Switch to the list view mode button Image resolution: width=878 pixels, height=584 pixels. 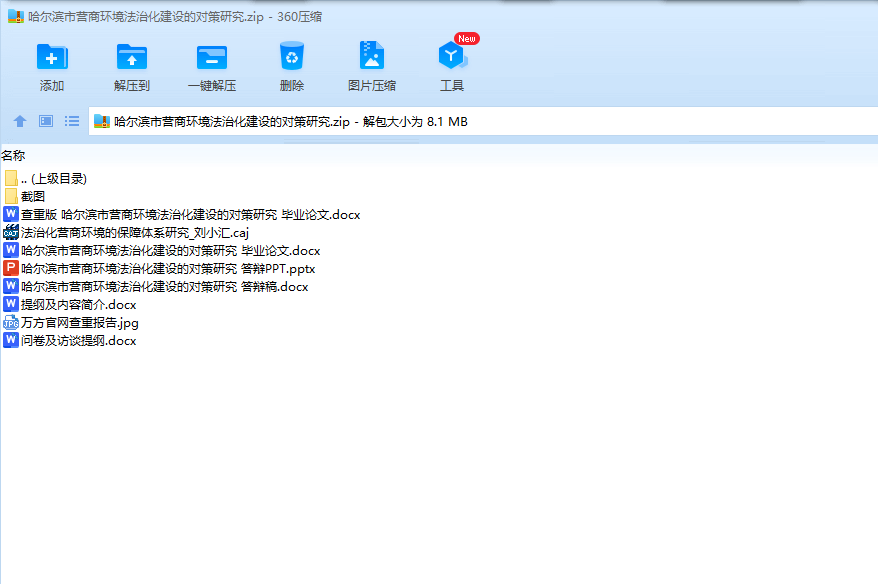72,121
